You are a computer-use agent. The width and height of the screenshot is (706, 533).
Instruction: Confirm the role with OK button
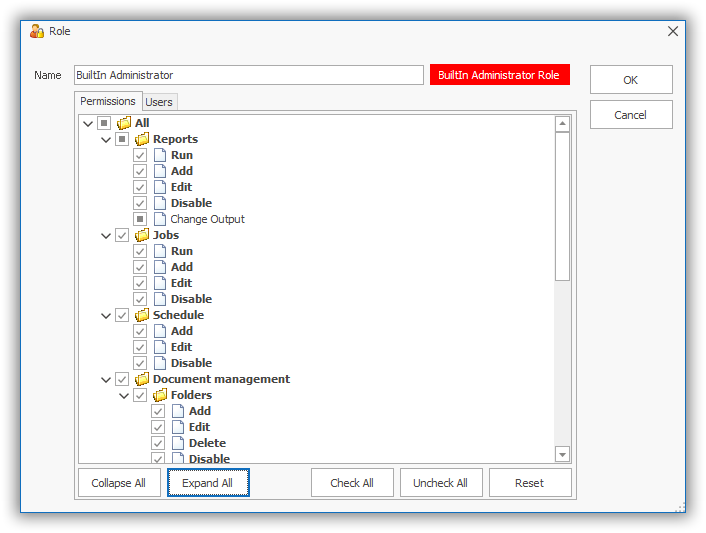pos(630,80)
